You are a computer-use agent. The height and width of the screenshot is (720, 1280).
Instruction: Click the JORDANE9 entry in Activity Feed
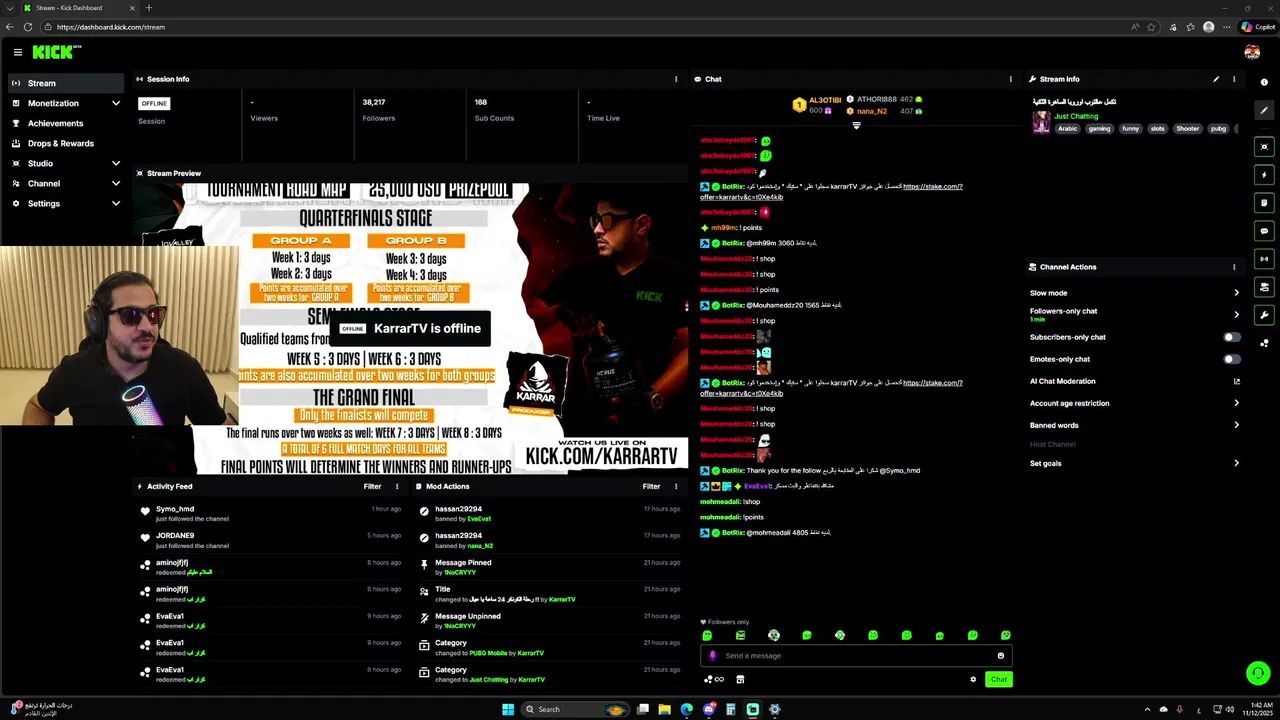[270, 540]
